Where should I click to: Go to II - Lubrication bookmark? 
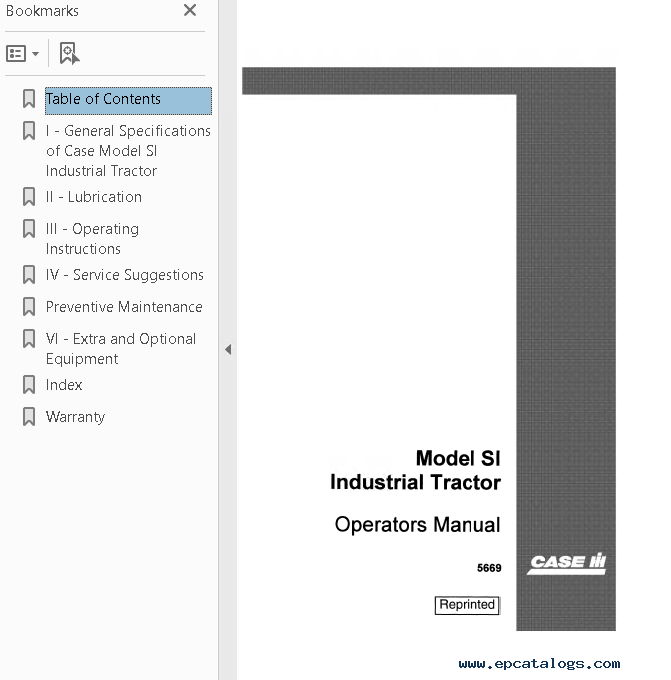point(94,197)
